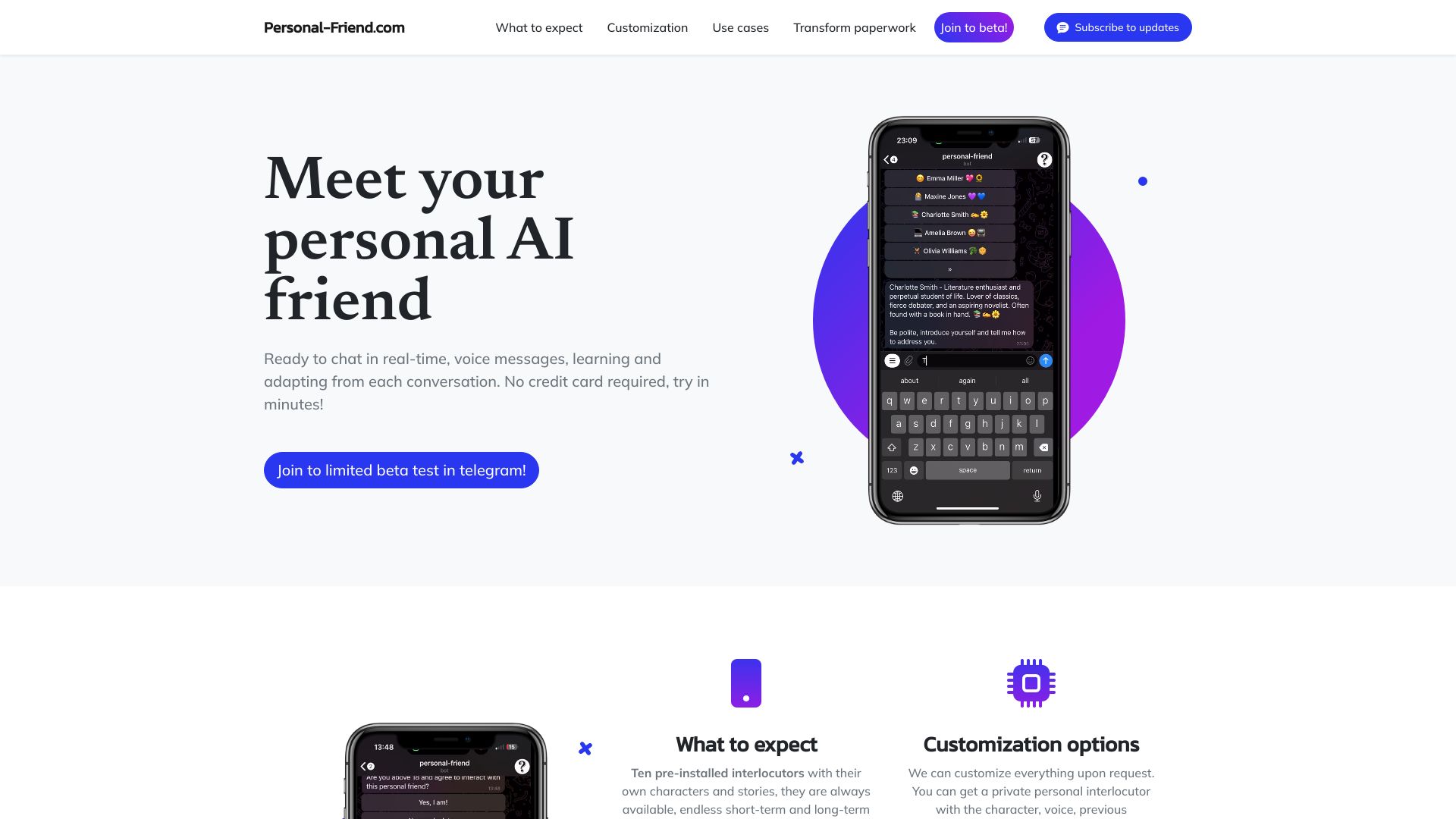Screen dimensions: 1456x819
Task: Select the Customization nav menu item
Action: click(x=647, y=27)
